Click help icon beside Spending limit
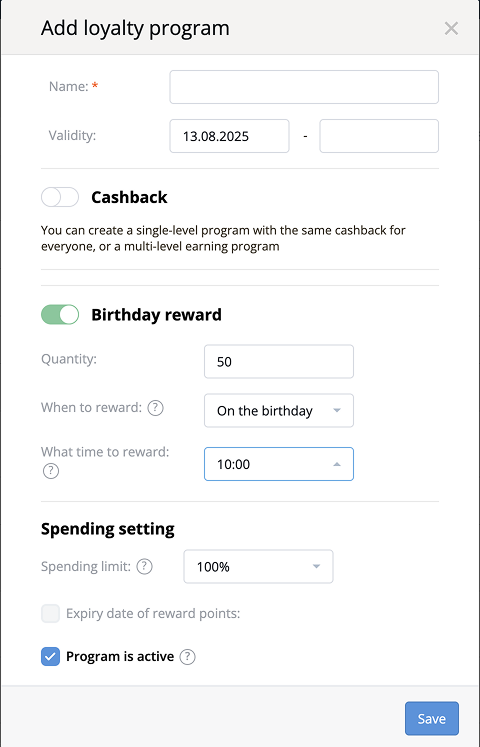480x747 pixels. click(x=144, y=567)
